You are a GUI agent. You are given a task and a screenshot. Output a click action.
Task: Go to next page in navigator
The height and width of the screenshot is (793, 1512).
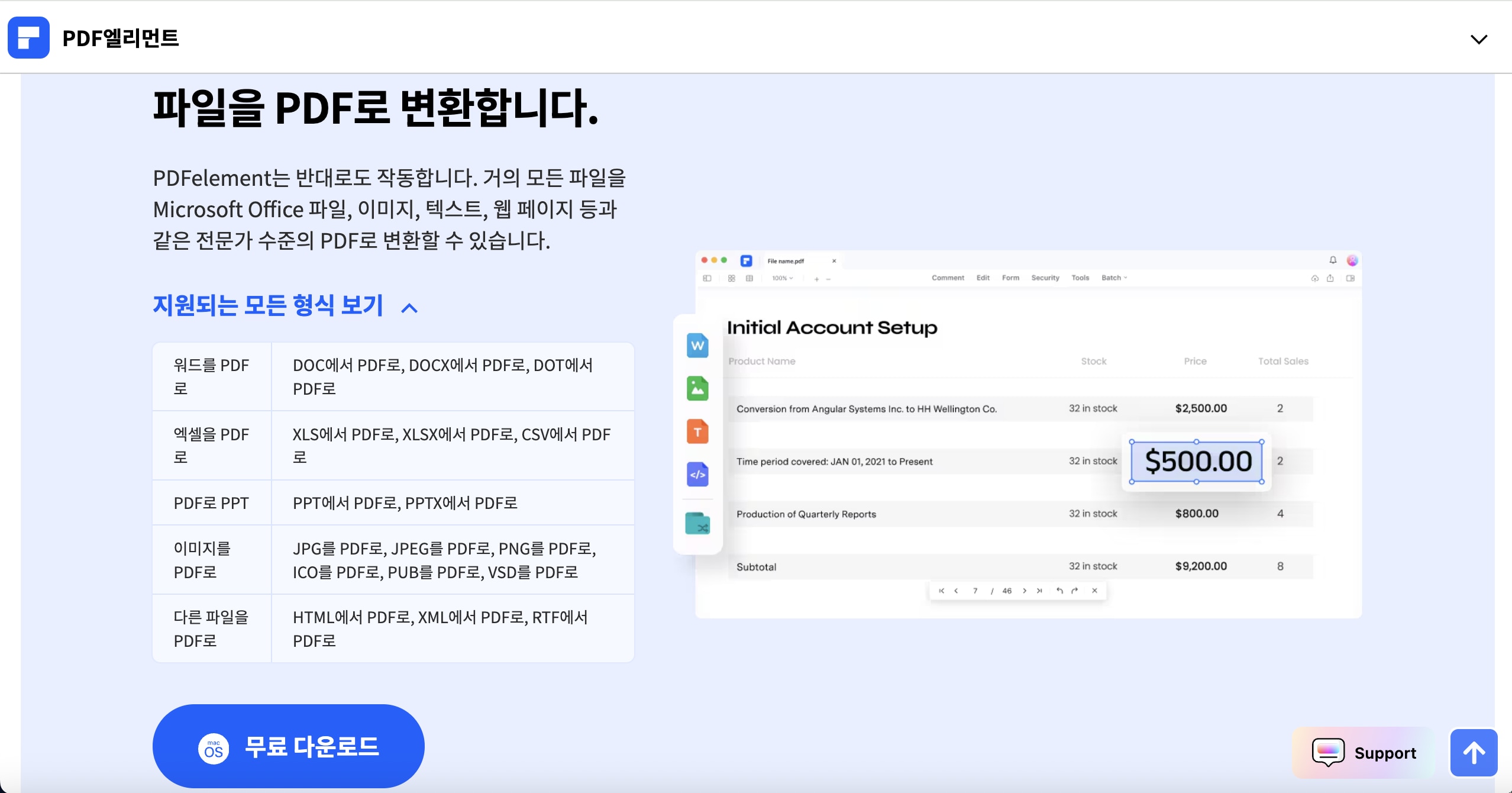click(x=1025, y=591)
